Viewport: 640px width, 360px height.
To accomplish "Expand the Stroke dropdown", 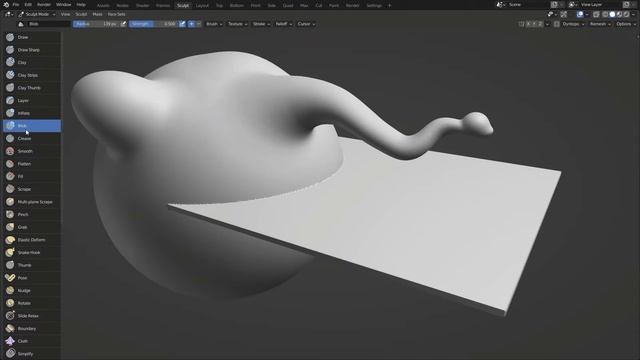I will pyautogui.click(x=262, y=24).
